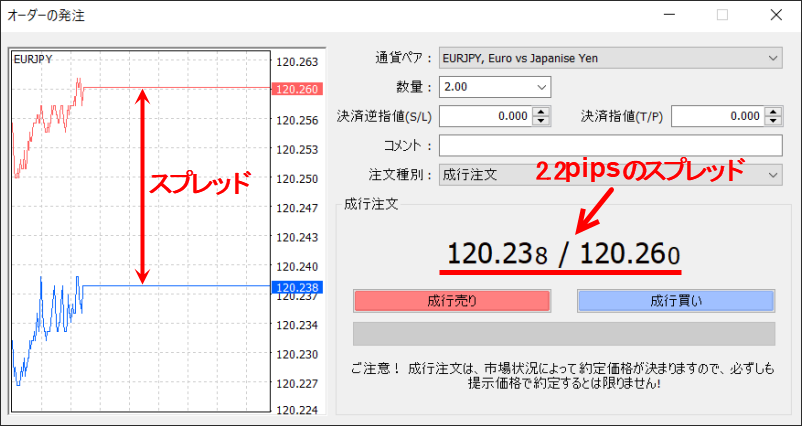
Task: Click the EURJPY label in the tick chart
Action: point(33,60)
